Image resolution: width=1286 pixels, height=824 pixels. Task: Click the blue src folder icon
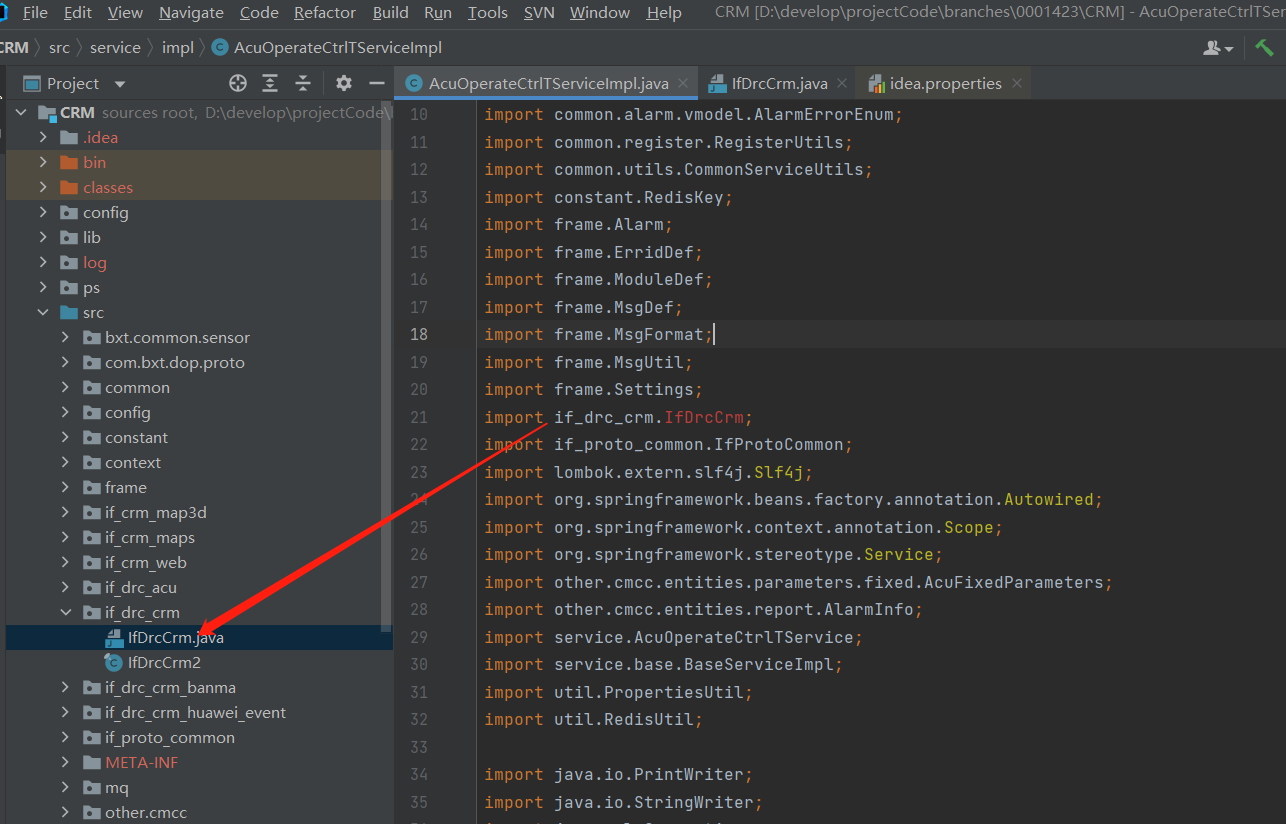(x=69, y=312)
